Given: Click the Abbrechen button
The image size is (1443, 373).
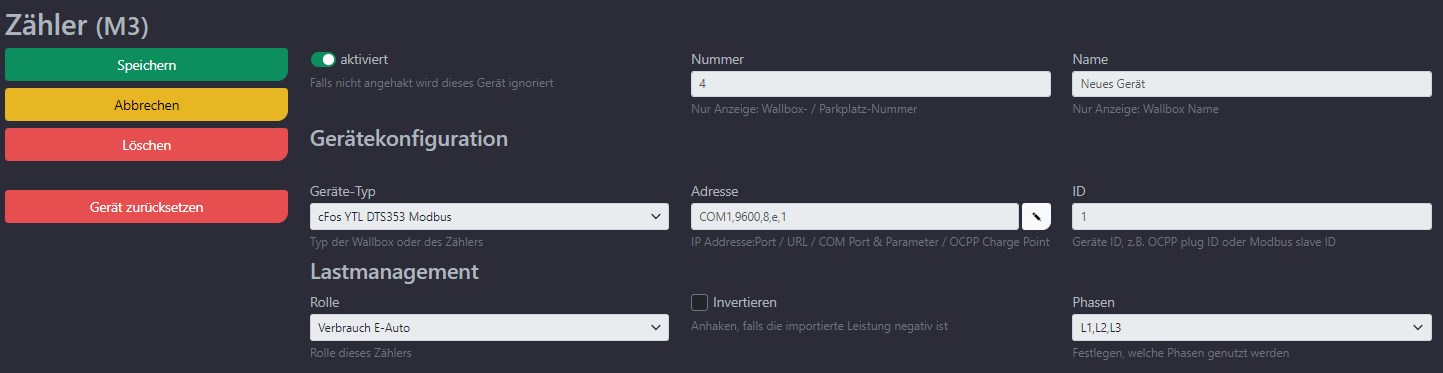Looking at the screenshot, I should tap(146, 105).
